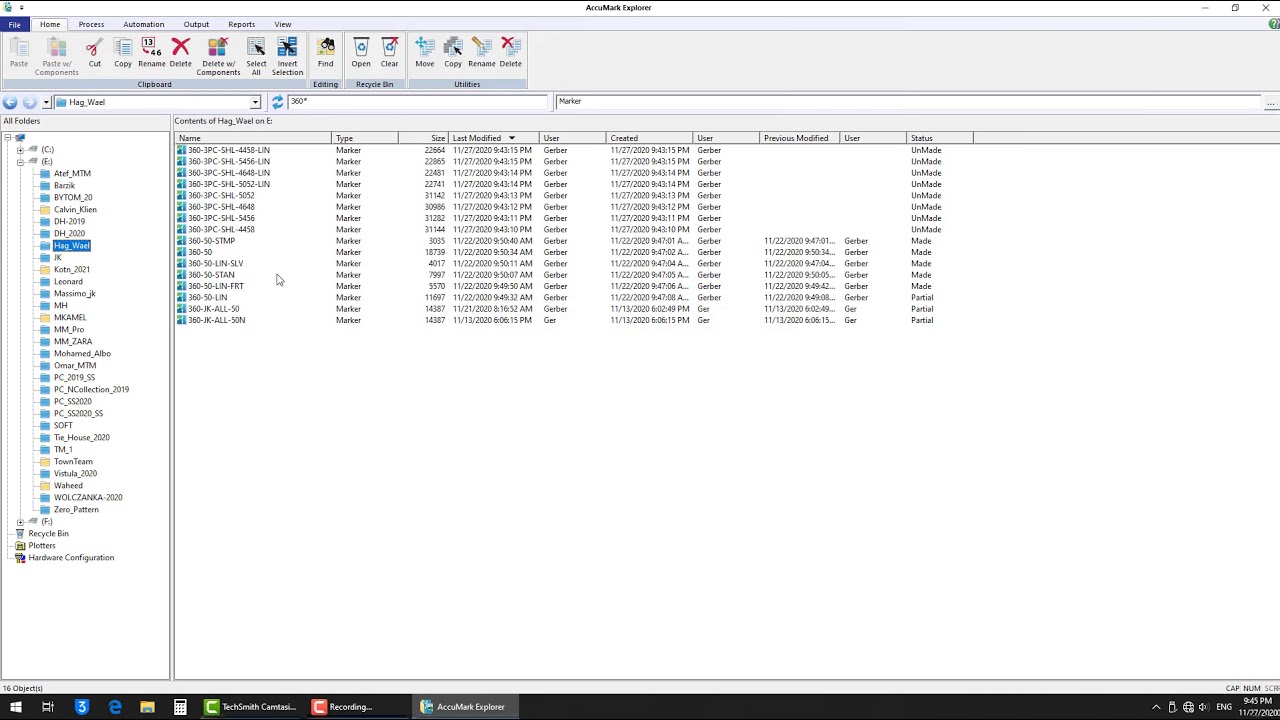Click Delete w/ Components icon
The height and width of the screenshot is (720, 1280).
(x=218, y=56)
